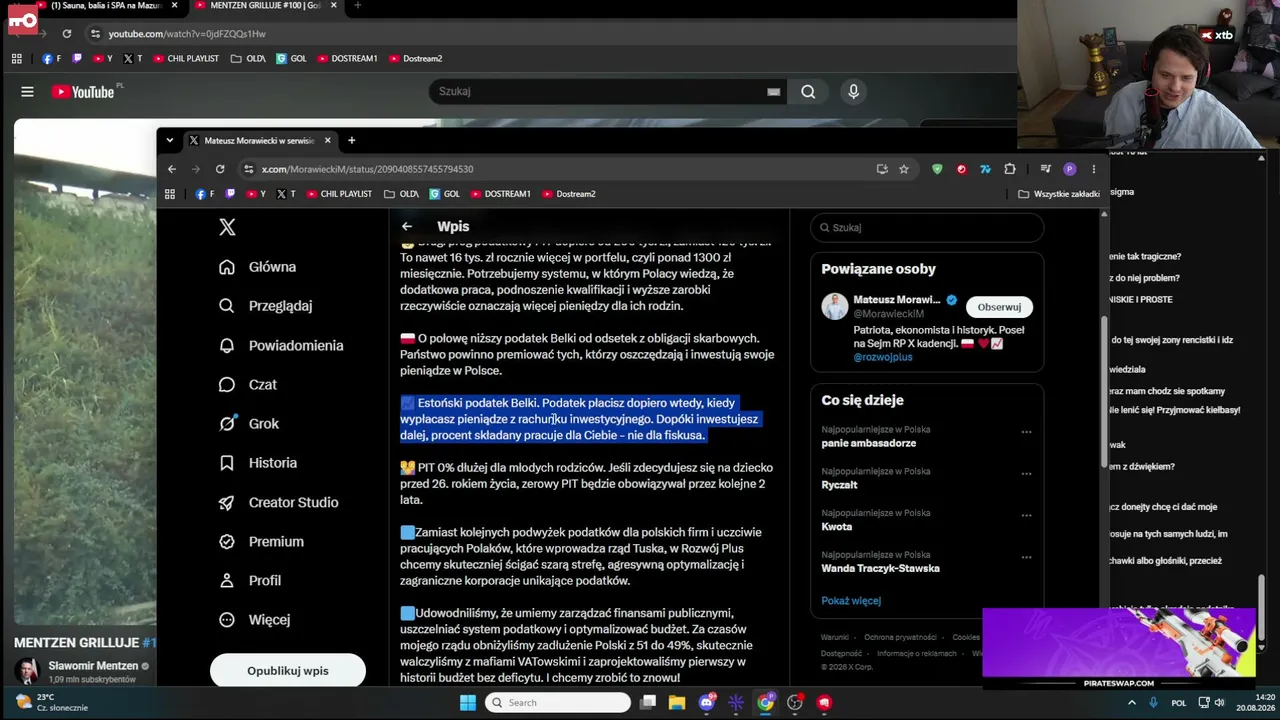Open Czat in the X sidebar
This screenshot has height=720, width=1280.
tap(248, 384)
